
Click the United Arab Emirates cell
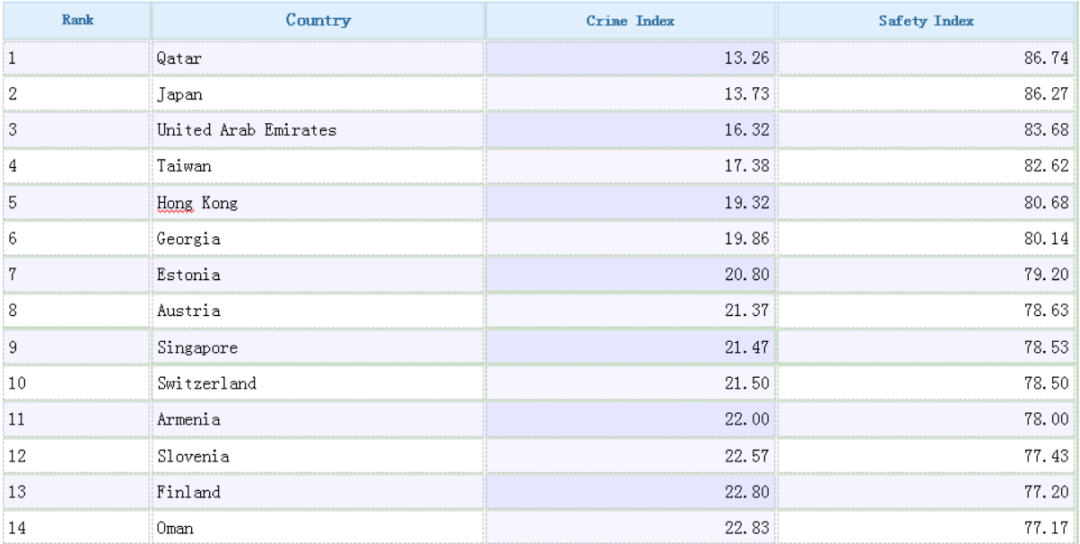pyautogui.click(x=246, y=130)
